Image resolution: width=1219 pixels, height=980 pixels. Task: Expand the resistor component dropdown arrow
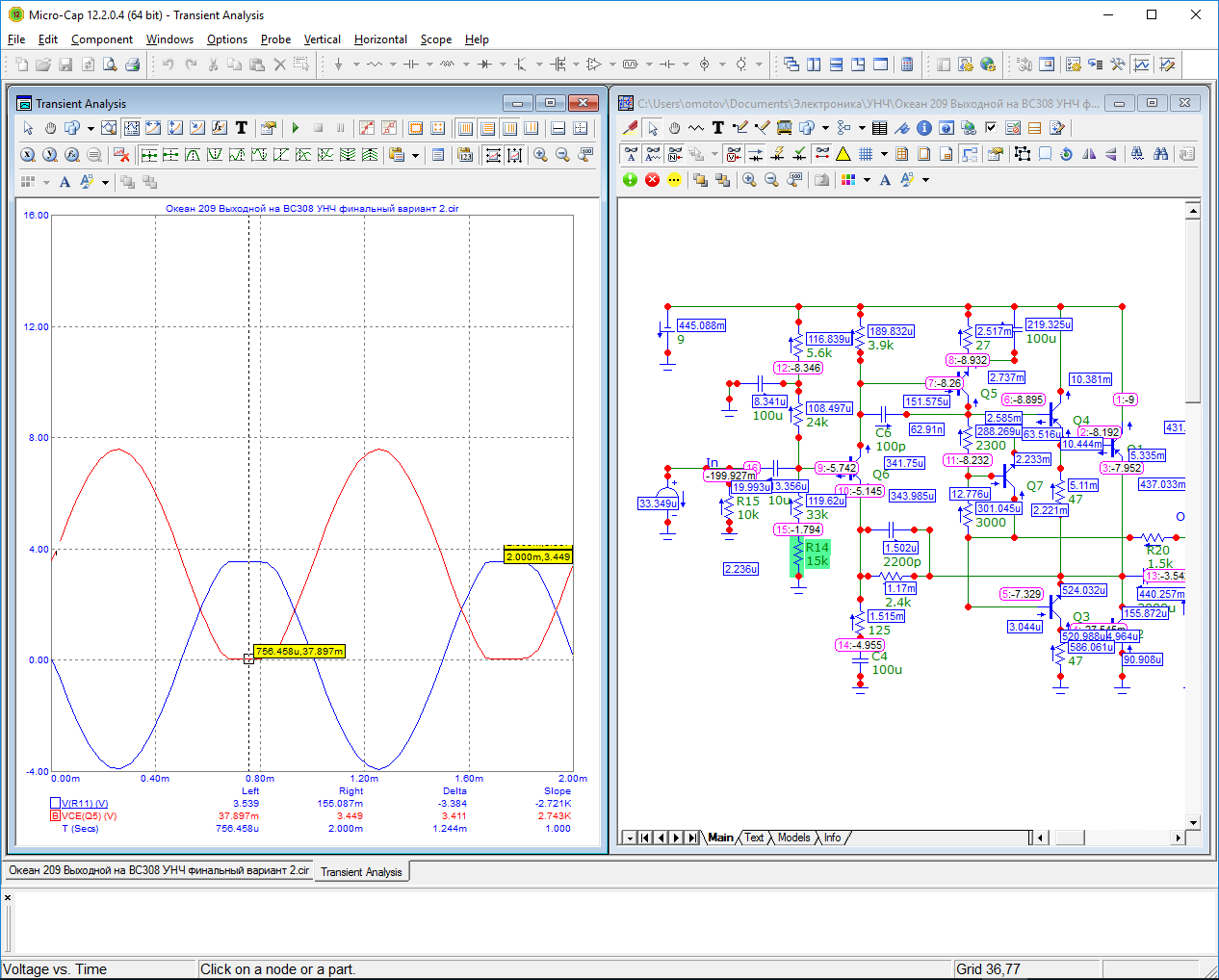(x=393, y=64)
